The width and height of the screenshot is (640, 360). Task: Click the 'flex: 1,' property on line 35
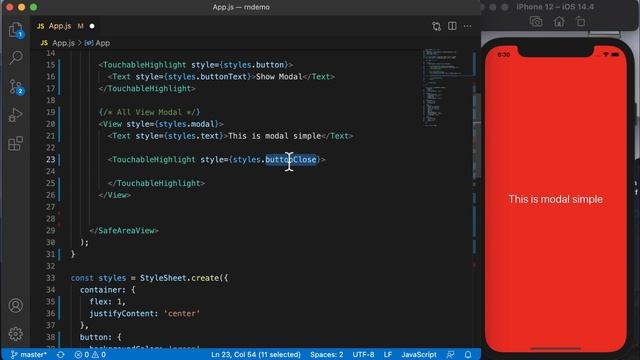click(107, 302)
